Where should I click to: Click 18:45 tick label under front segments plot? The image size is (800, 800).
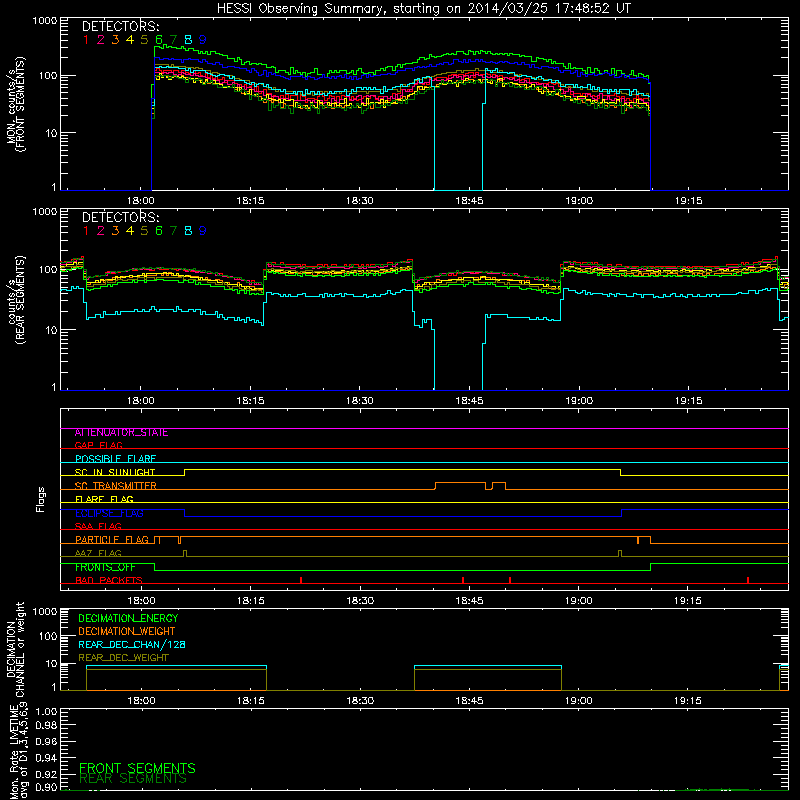pos(469,201)
